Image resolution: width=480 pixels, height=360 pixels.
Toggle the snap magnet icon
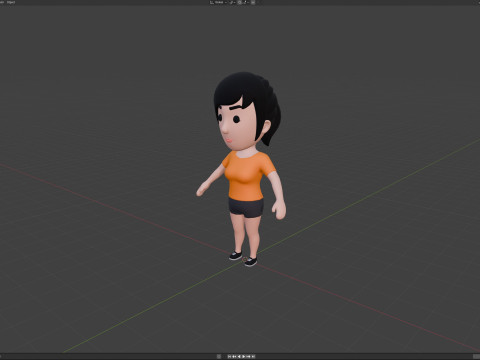tap(239, 2)
